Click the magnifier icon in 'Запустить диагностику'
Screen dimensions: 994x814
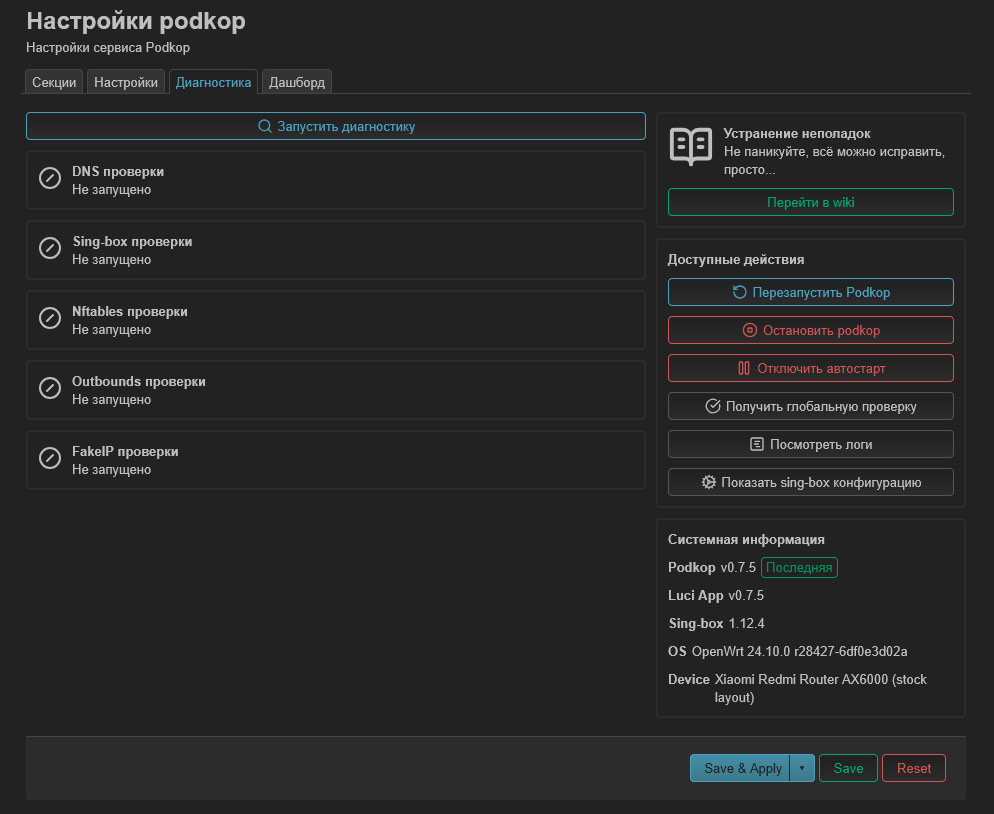point(264,125)
